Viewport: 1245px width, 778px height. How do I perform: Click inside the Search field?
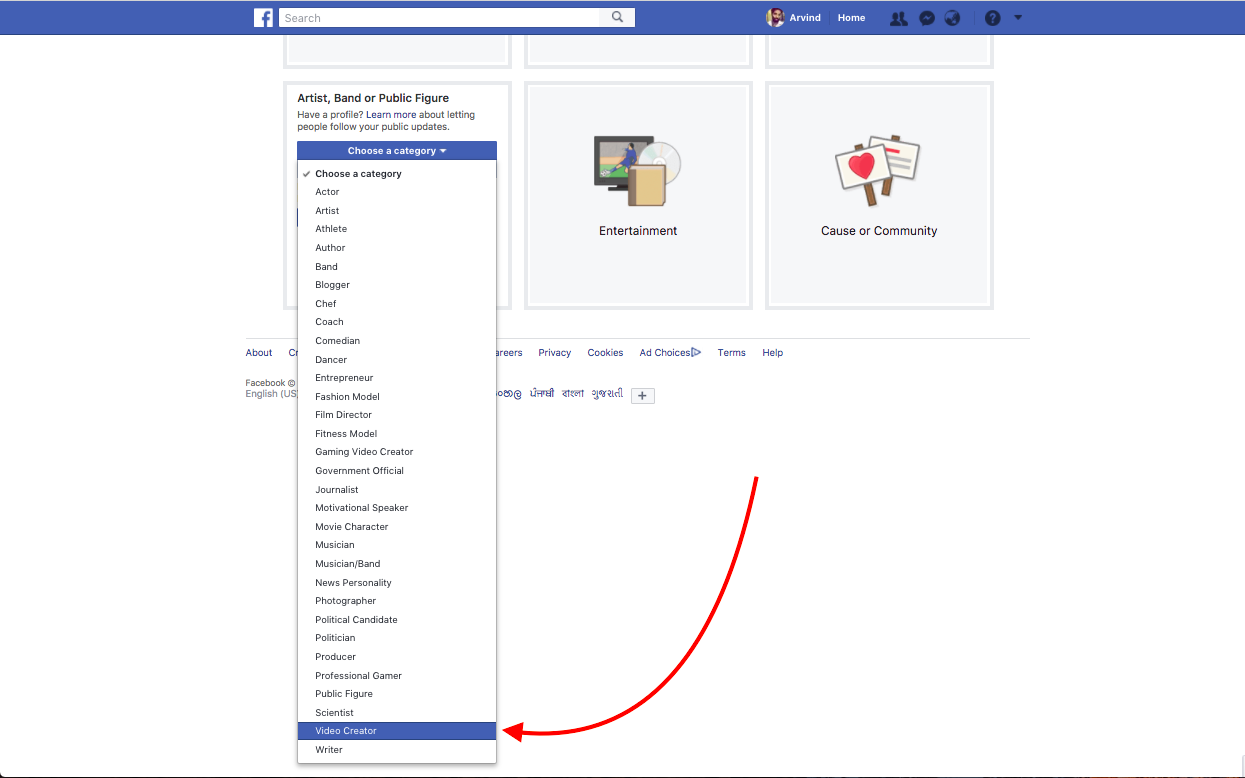[x=440, y=18]
